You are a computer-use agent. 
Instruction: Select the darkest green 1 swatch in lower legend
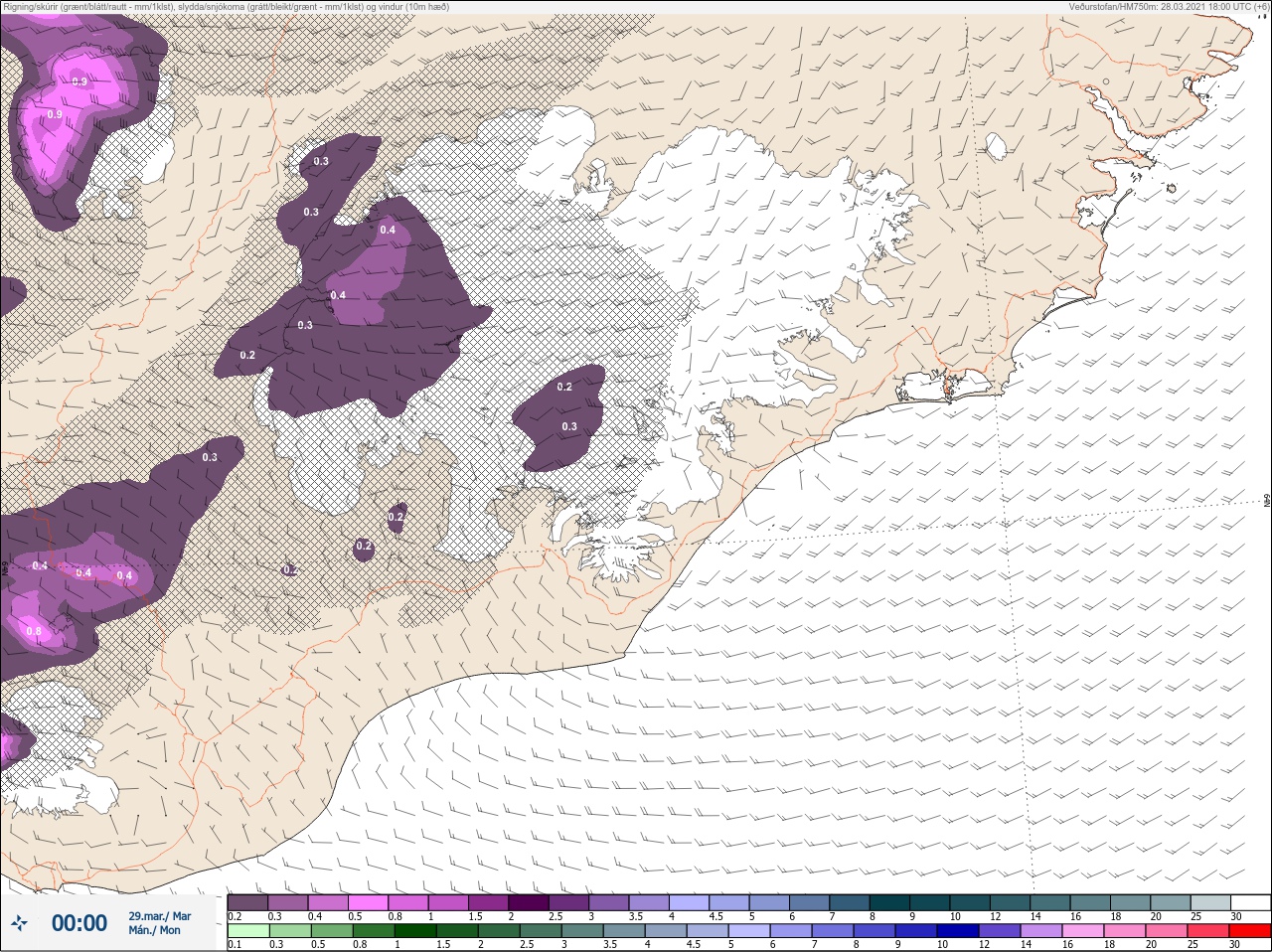click(415, 931)
